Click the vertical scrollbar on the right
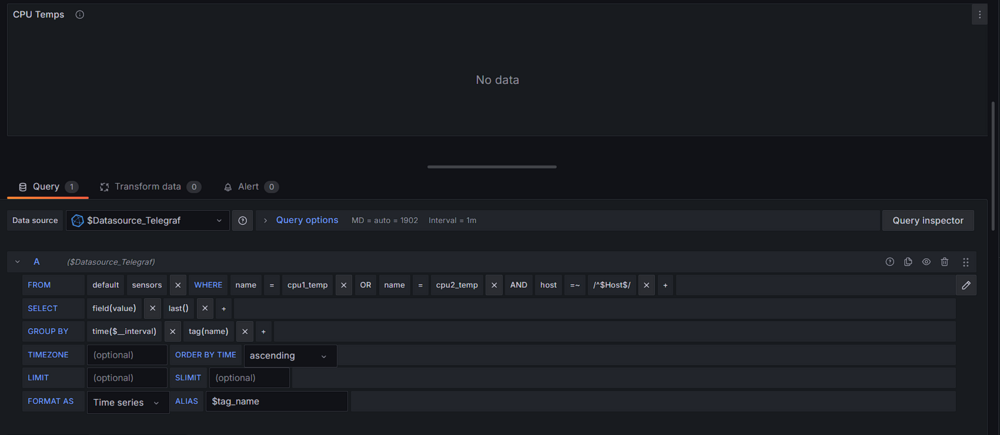Viewport: 1000px width, 435px height. tap(992, 166)
